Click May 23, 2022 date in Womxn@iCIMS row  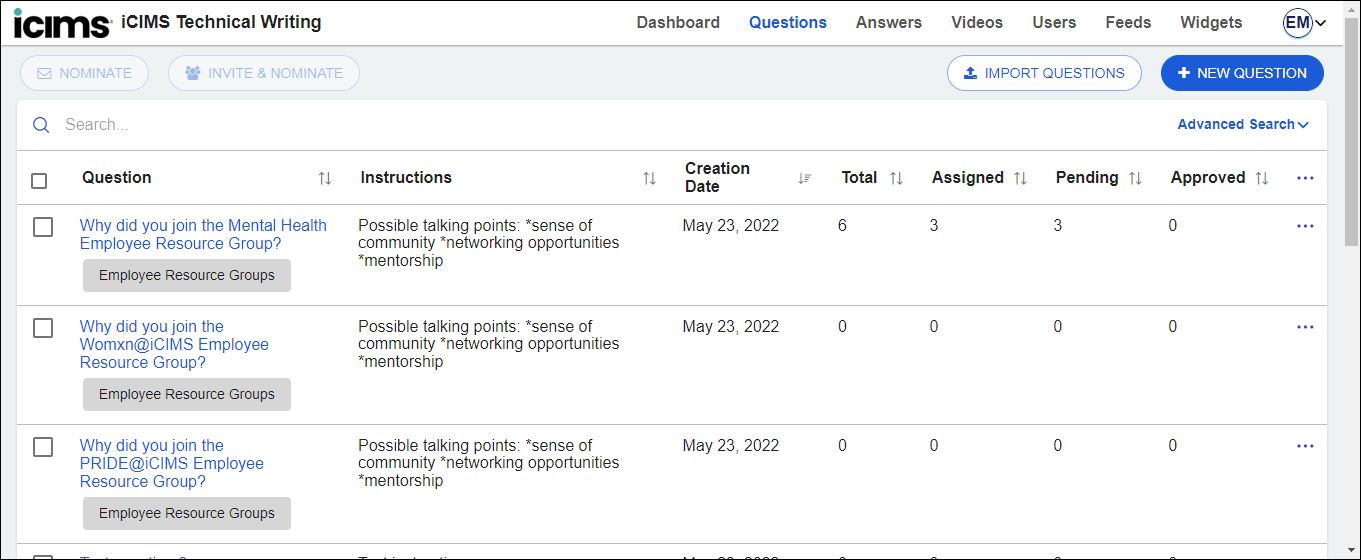(731, 327)
